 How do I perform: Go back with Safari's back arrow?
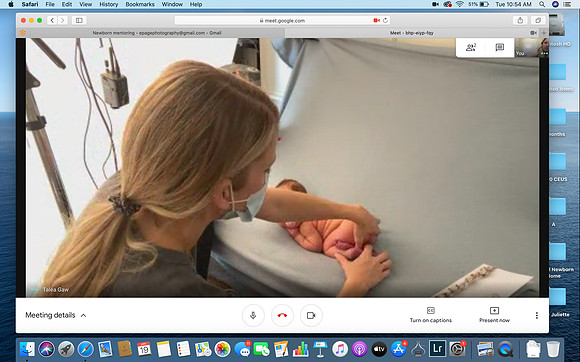(52, 20)
